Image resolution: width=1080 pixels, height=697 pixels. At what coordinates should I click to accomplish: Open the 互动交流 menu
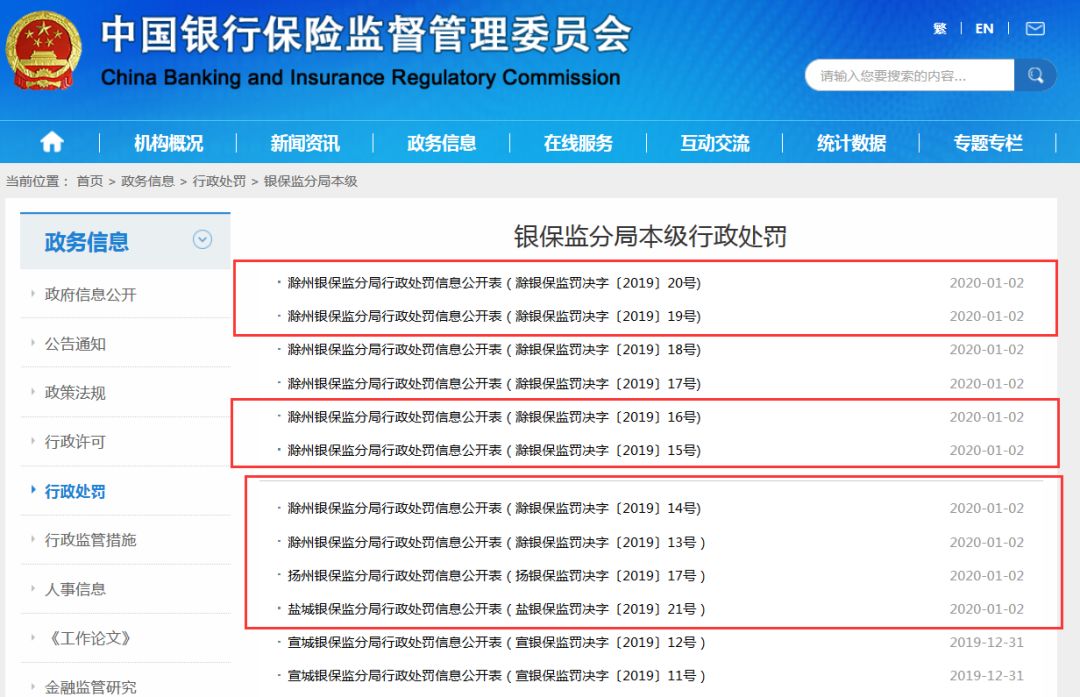coord(715,143)
